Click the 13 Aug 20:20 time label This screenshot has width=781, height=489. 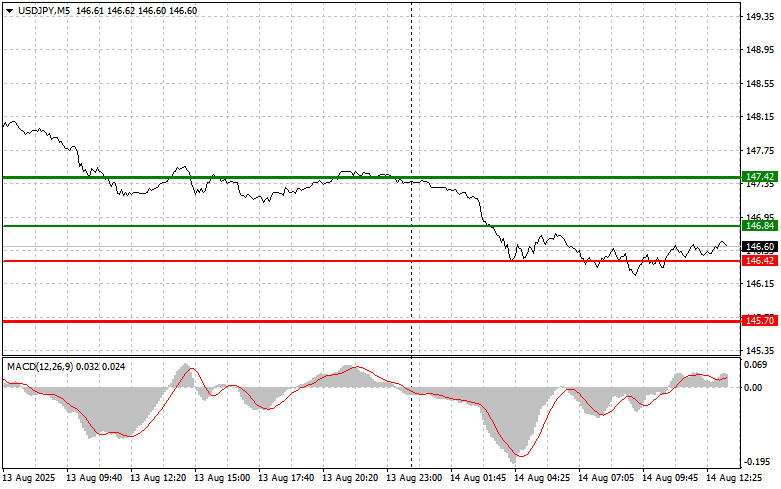[x=350, y=478]
